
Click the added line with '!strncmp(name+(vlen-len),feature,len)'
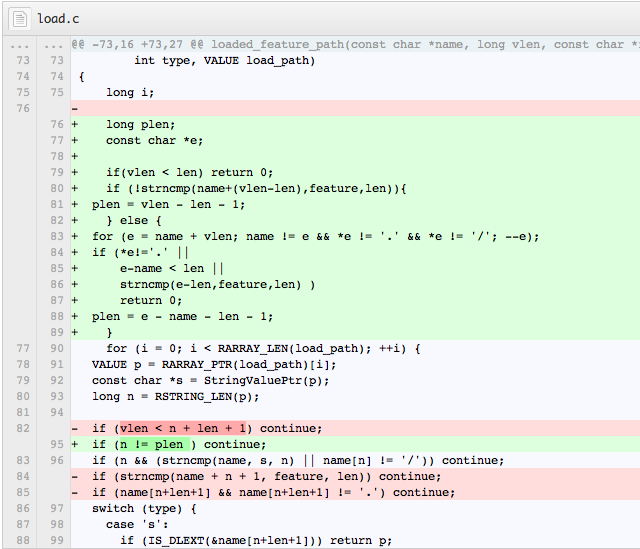coord(256,188)
